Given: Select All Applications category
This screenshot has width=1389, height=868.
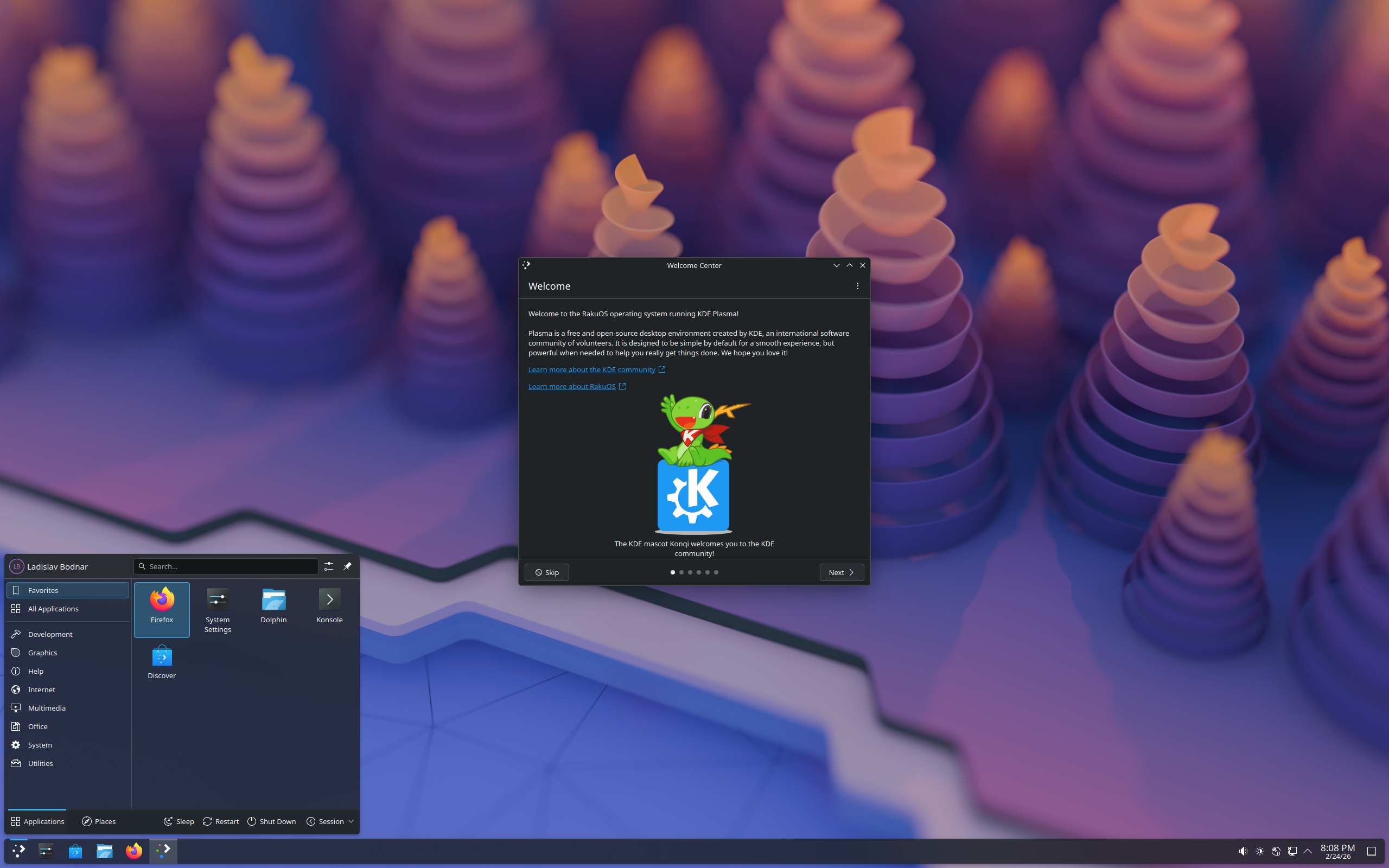Looking at the screenshot, I should coord(68,609).
